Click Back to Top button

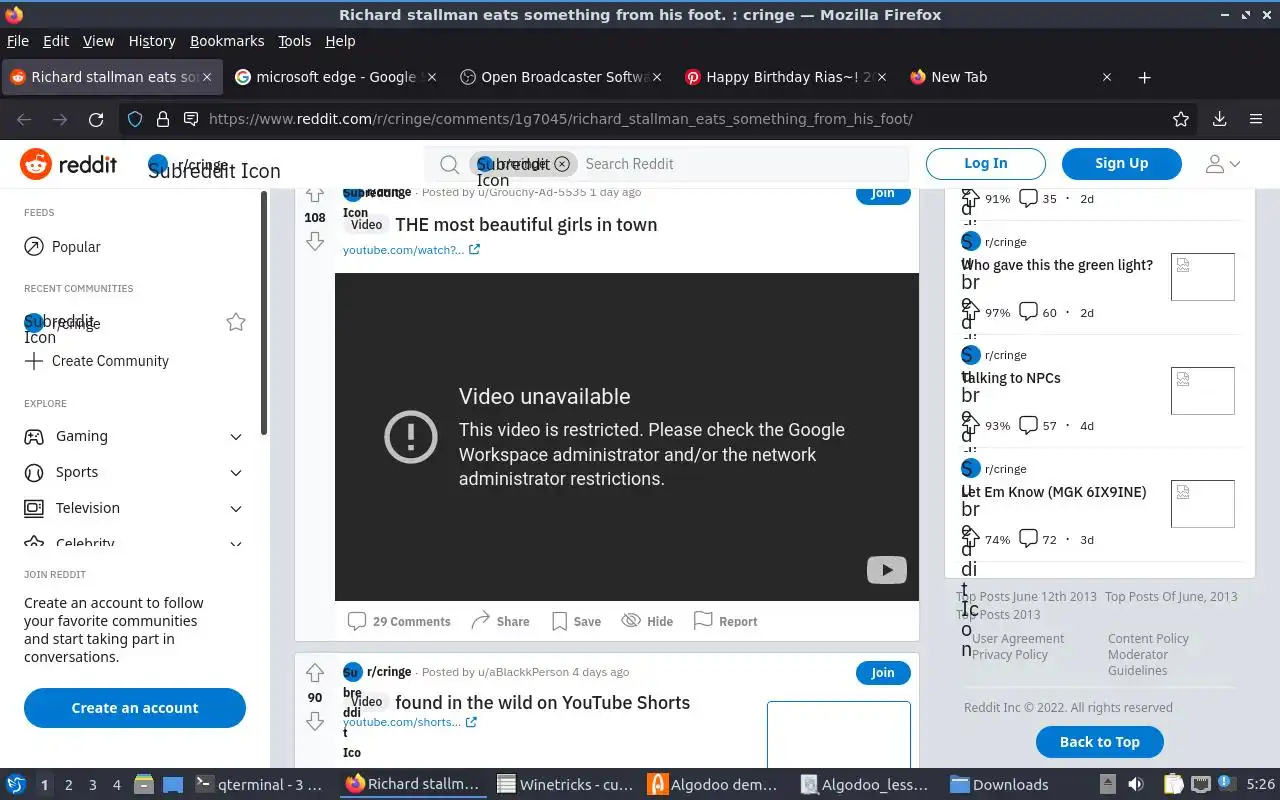click(x=1100, y=742)
